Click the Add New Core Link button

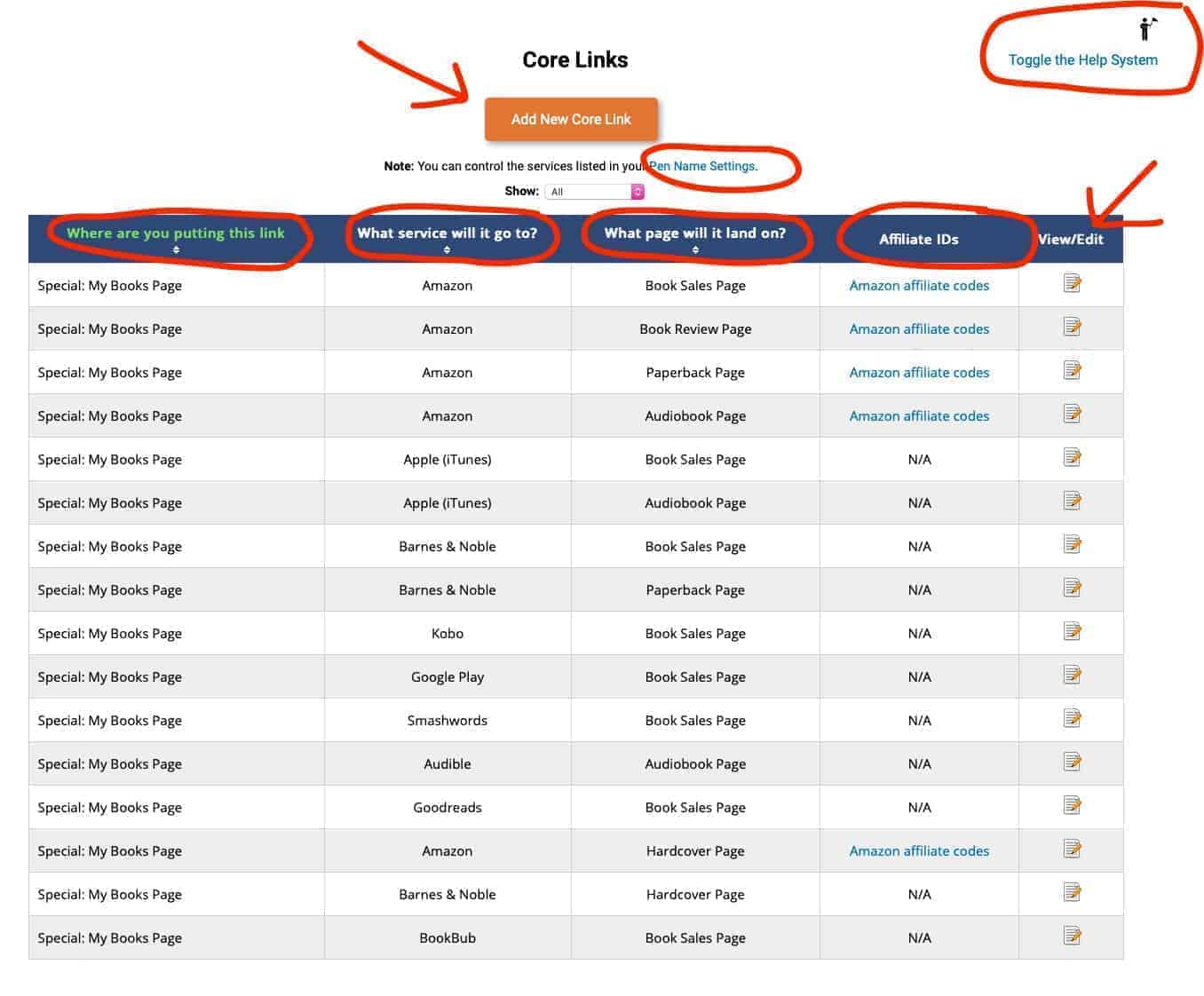pyautogui.click(x=571, y=119)
